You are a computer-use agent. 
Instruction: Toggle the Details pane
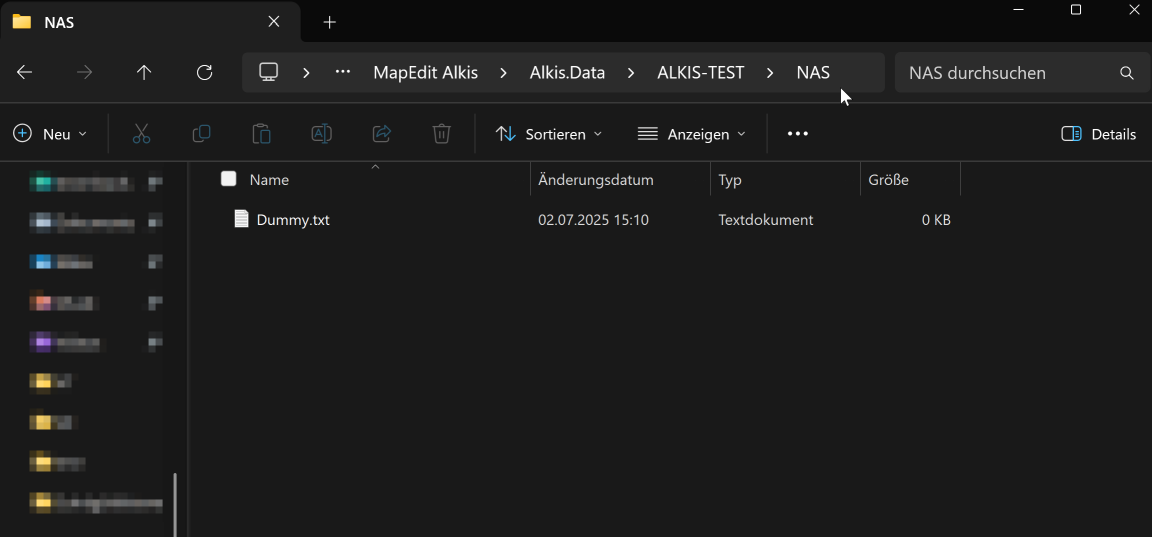pos(1098,134)
